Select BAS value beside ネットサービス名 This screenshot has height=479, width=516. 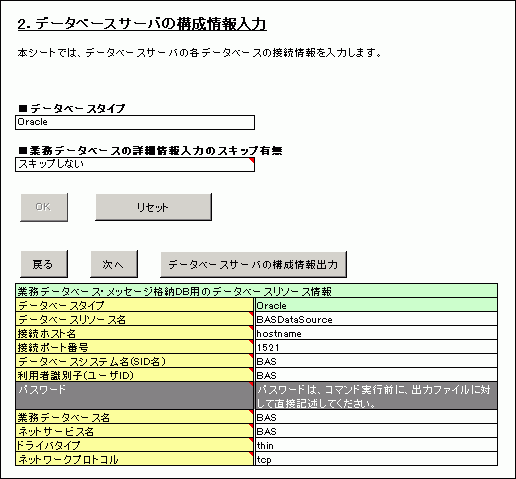tap(376, 431)
